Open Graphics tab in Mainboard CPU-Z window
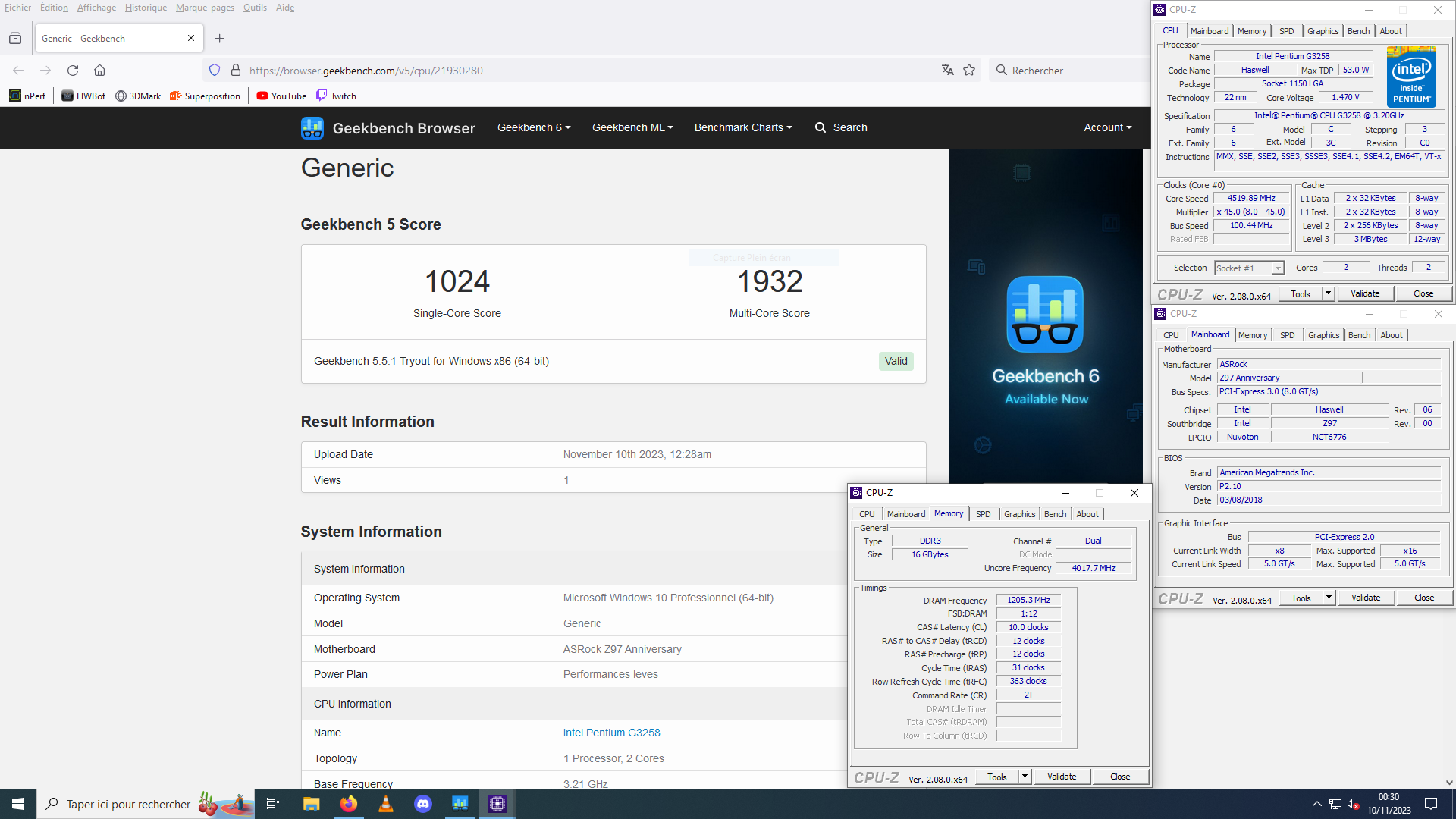This screenshot has width=1456, height=819. point(1323,335)
